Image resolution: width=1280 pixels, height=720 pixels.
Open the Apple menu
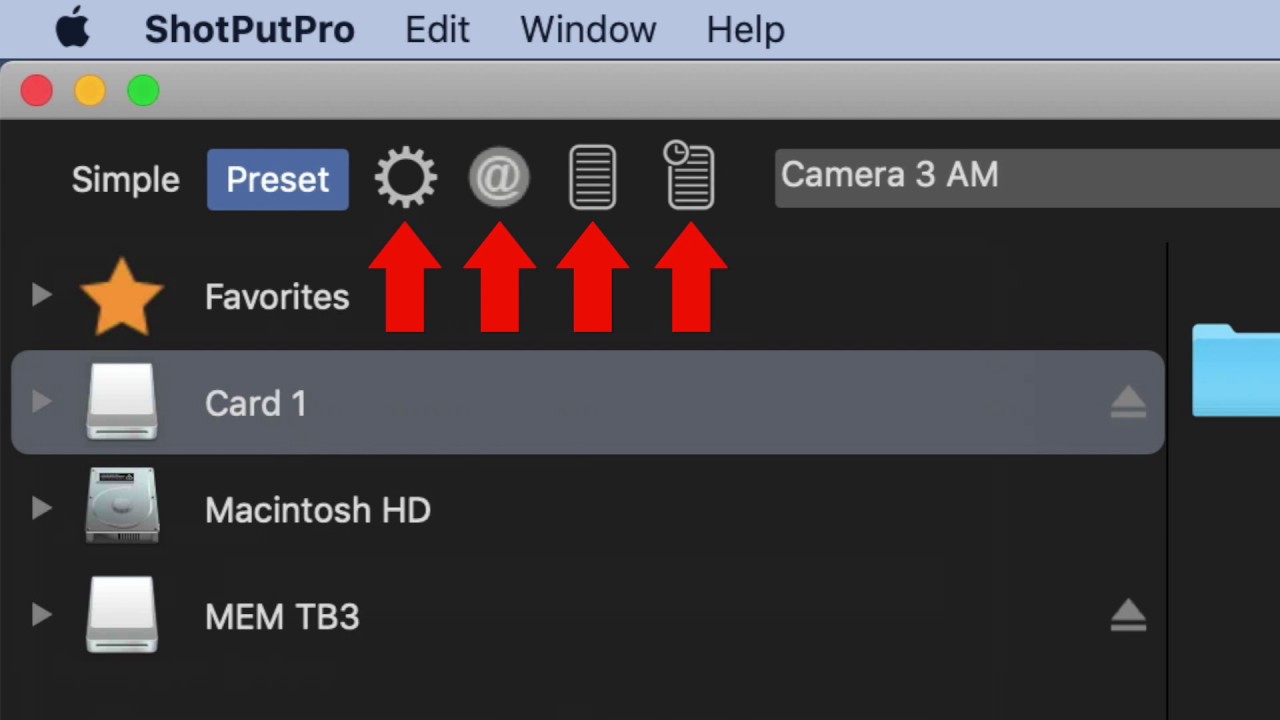pyautogui.click(x=72, y=29)
